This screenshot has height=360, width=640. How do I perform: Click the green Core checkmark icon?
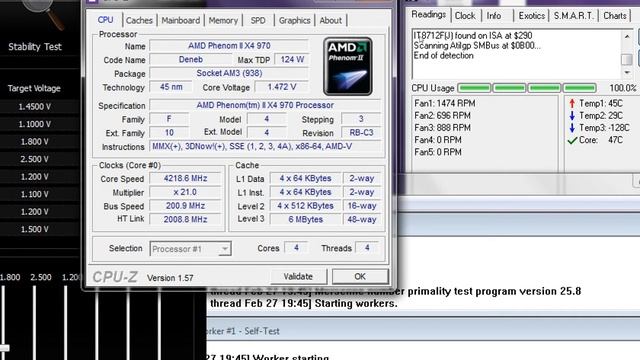(x=572, y=140)
